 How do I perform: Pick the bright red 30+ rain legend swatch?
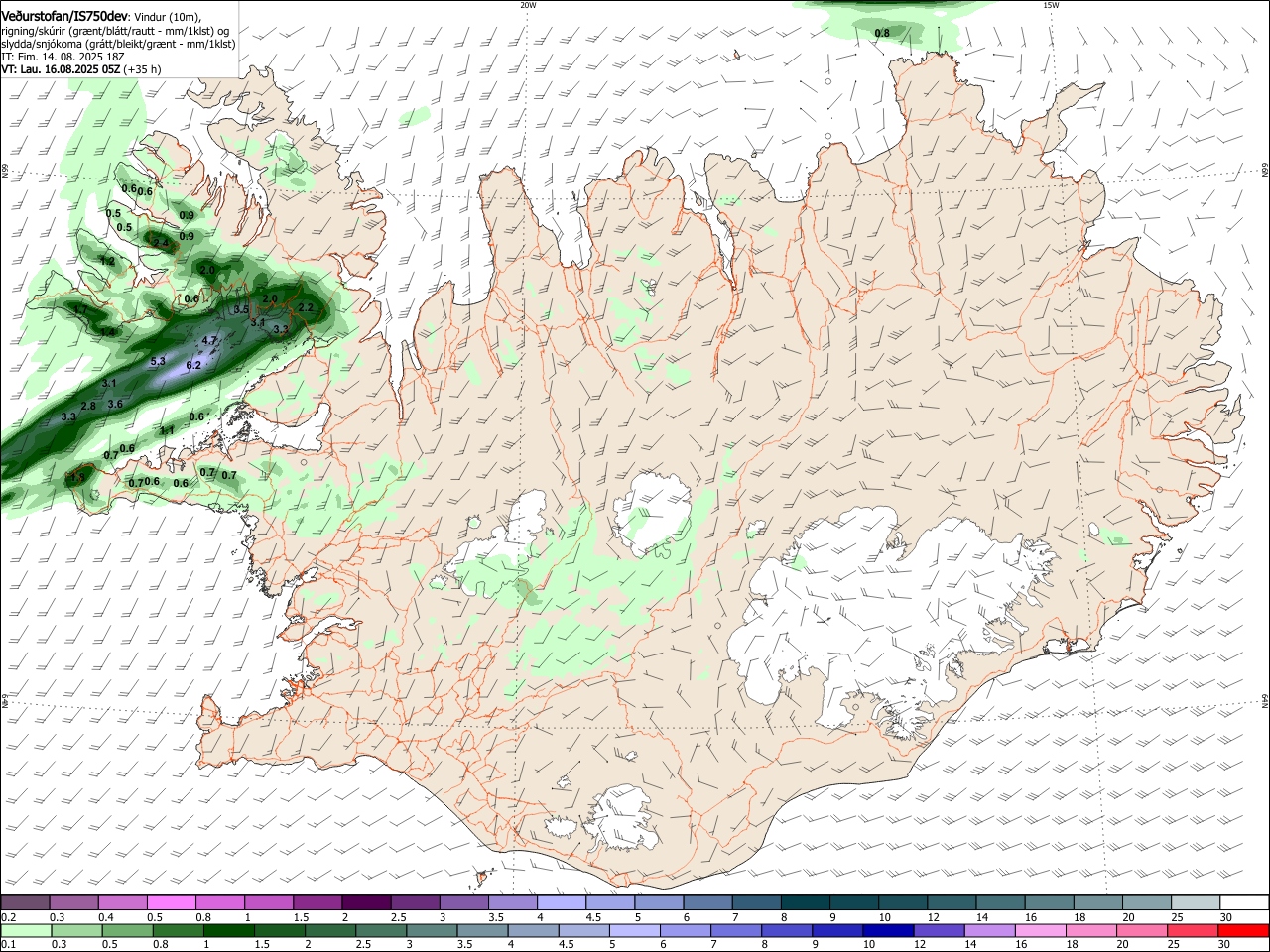coord(1244,930)
